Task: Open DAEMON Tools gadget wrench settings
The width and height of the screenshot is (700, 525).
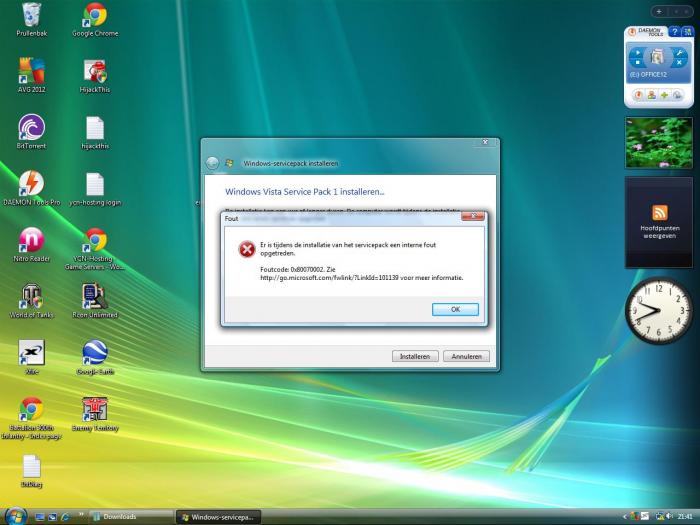Action: (679, 53)
